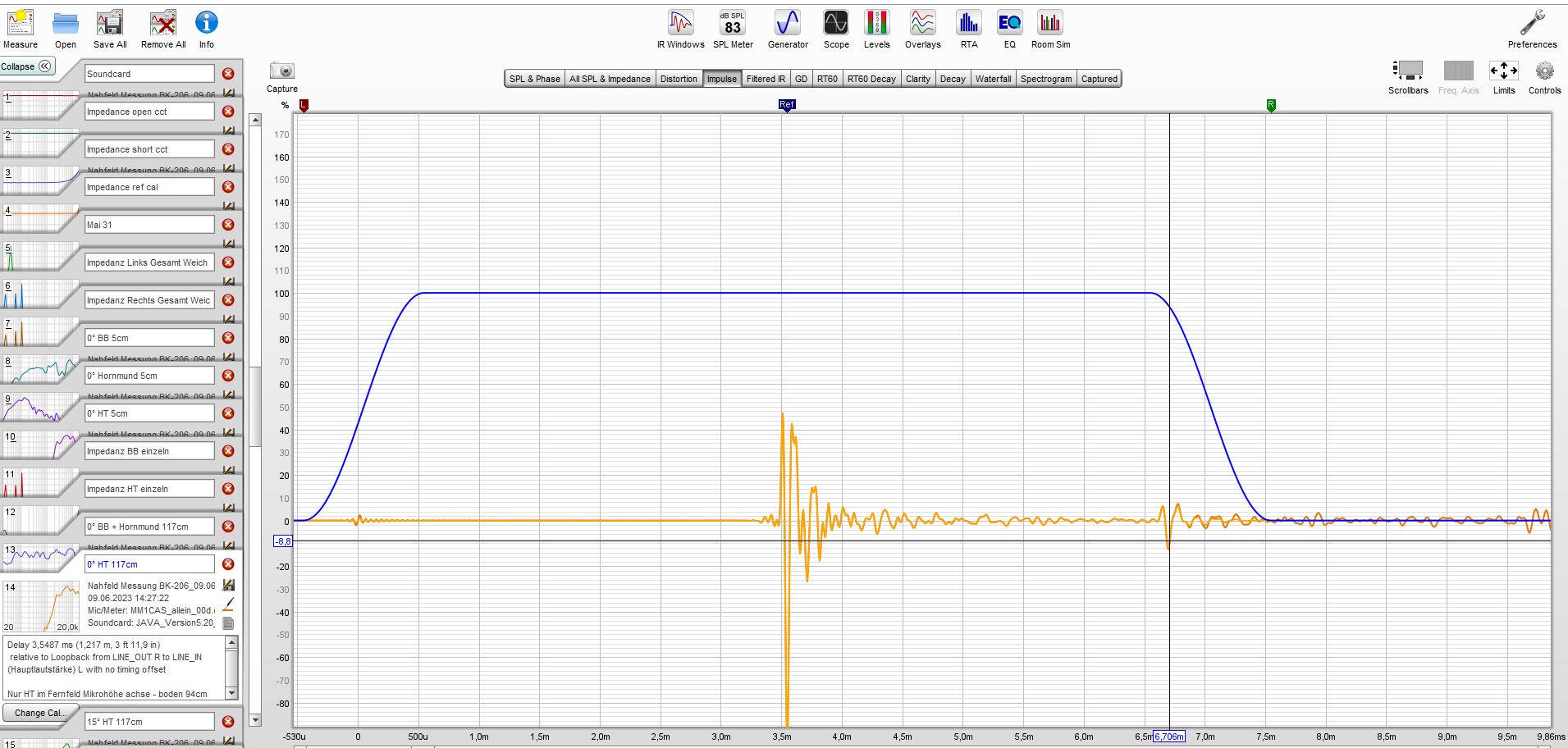Viewport: 1568px width, 748px height.
Task: Remove the '15° HT 117cm' measurement
Action: [x=228, y=722]
